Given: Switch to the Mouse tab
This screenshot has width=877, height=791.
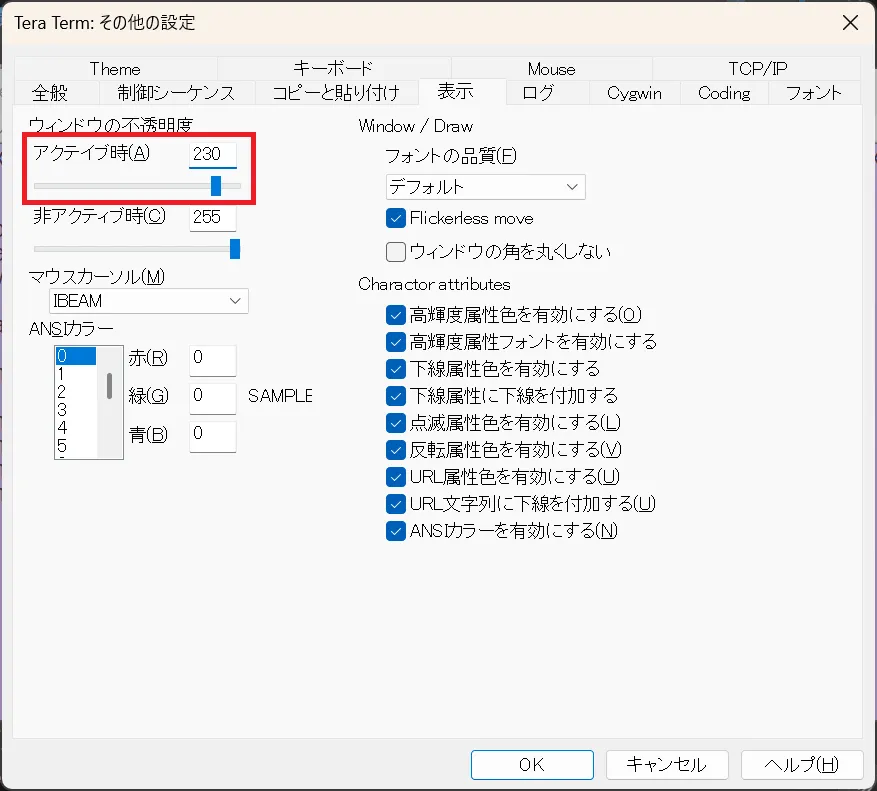Looking at the screenshot, I should click(x=551, y=69).
